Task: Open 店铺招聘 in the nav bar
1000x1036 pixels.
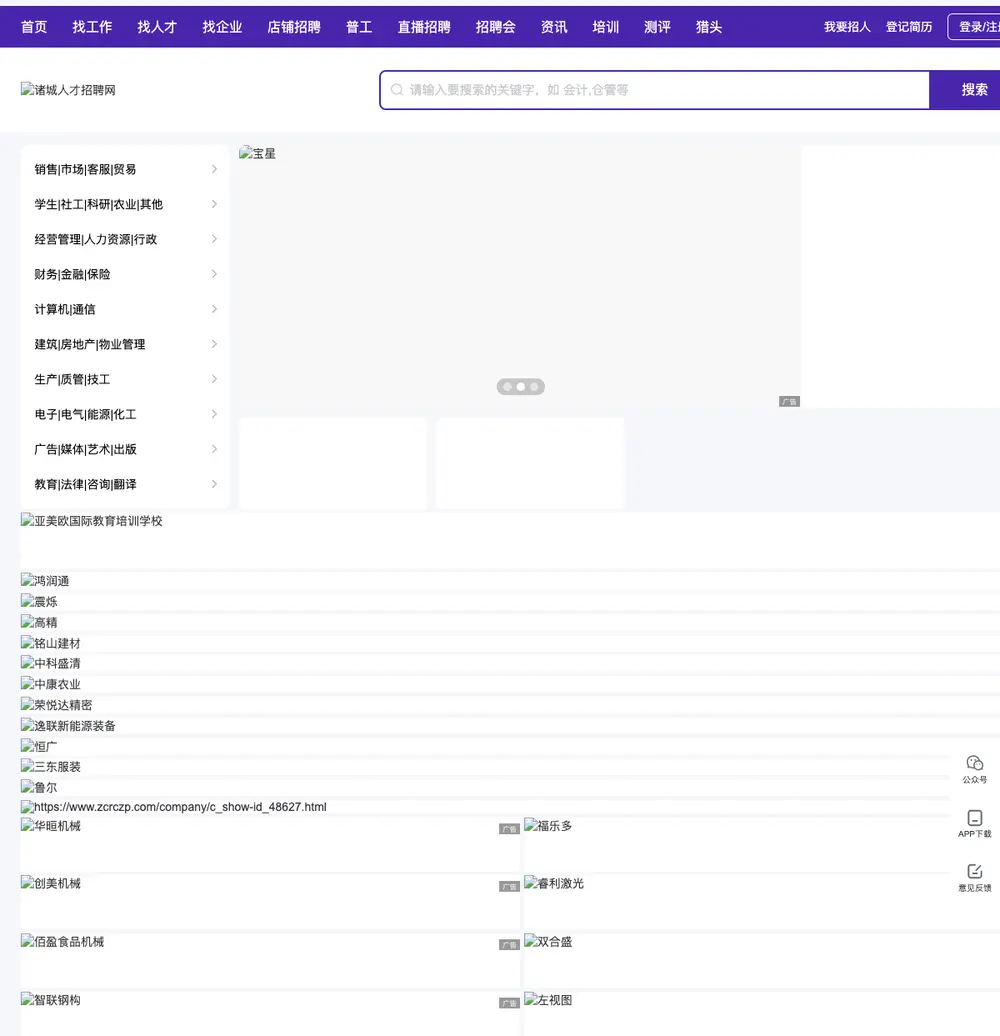Action: pyautogui.click(x=294, y=27)
